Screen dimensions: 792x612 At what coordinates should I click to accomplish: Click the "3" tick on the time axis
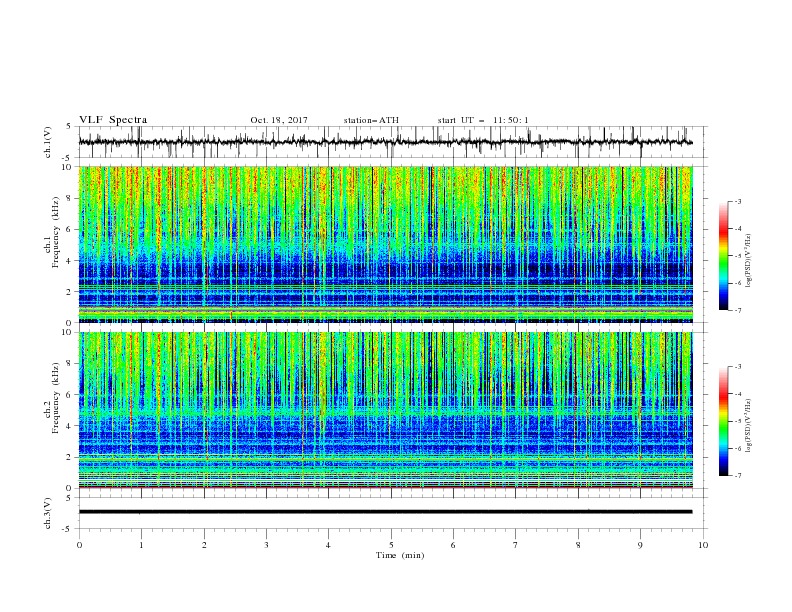point(266,545)
